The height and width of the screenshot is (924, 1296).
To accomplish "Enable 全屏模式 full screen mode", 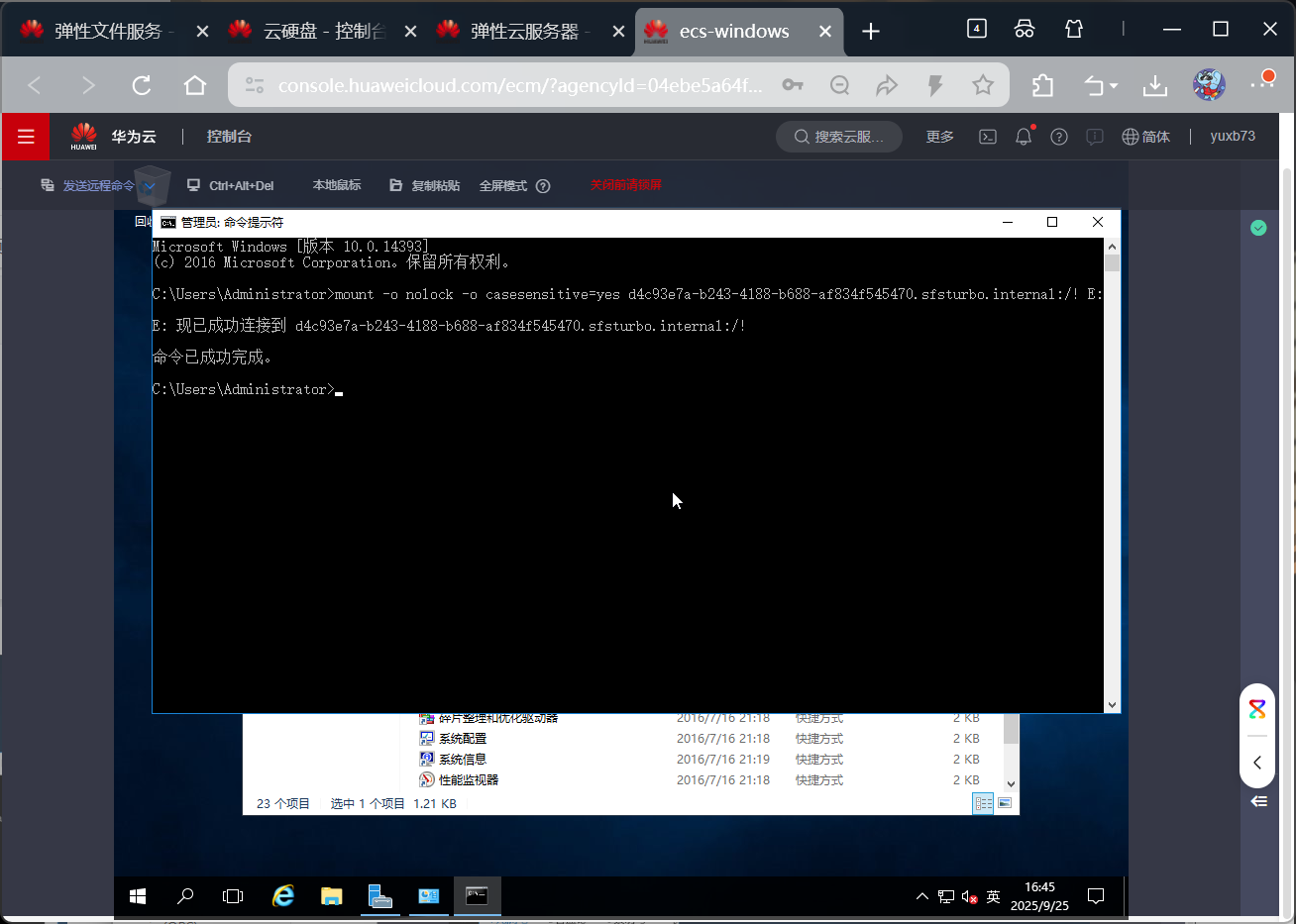I will coord(503,185).
